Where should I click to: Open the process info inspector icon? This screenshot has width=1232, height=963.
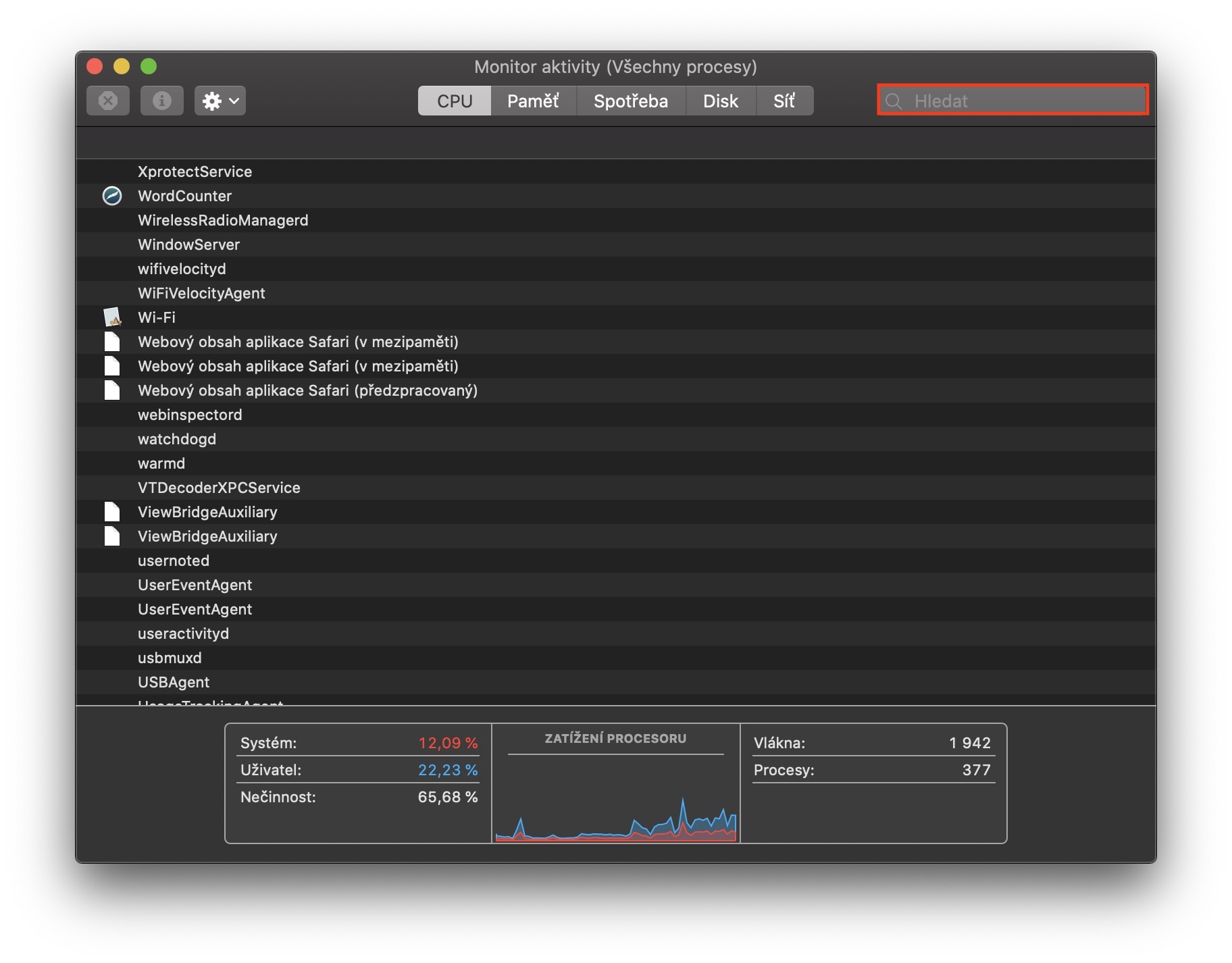pyautogui.click(x=162, y=101)
